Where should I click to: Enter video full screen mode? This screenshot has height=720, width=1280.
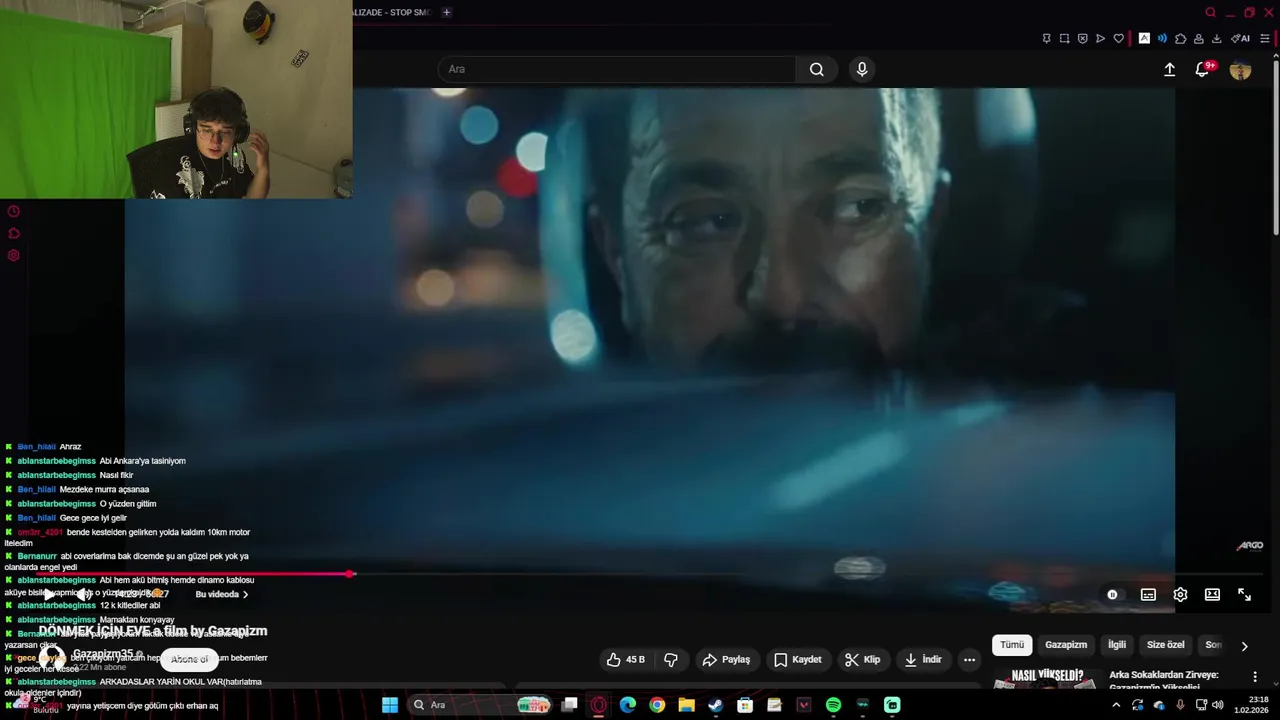tap(1244, 594)
